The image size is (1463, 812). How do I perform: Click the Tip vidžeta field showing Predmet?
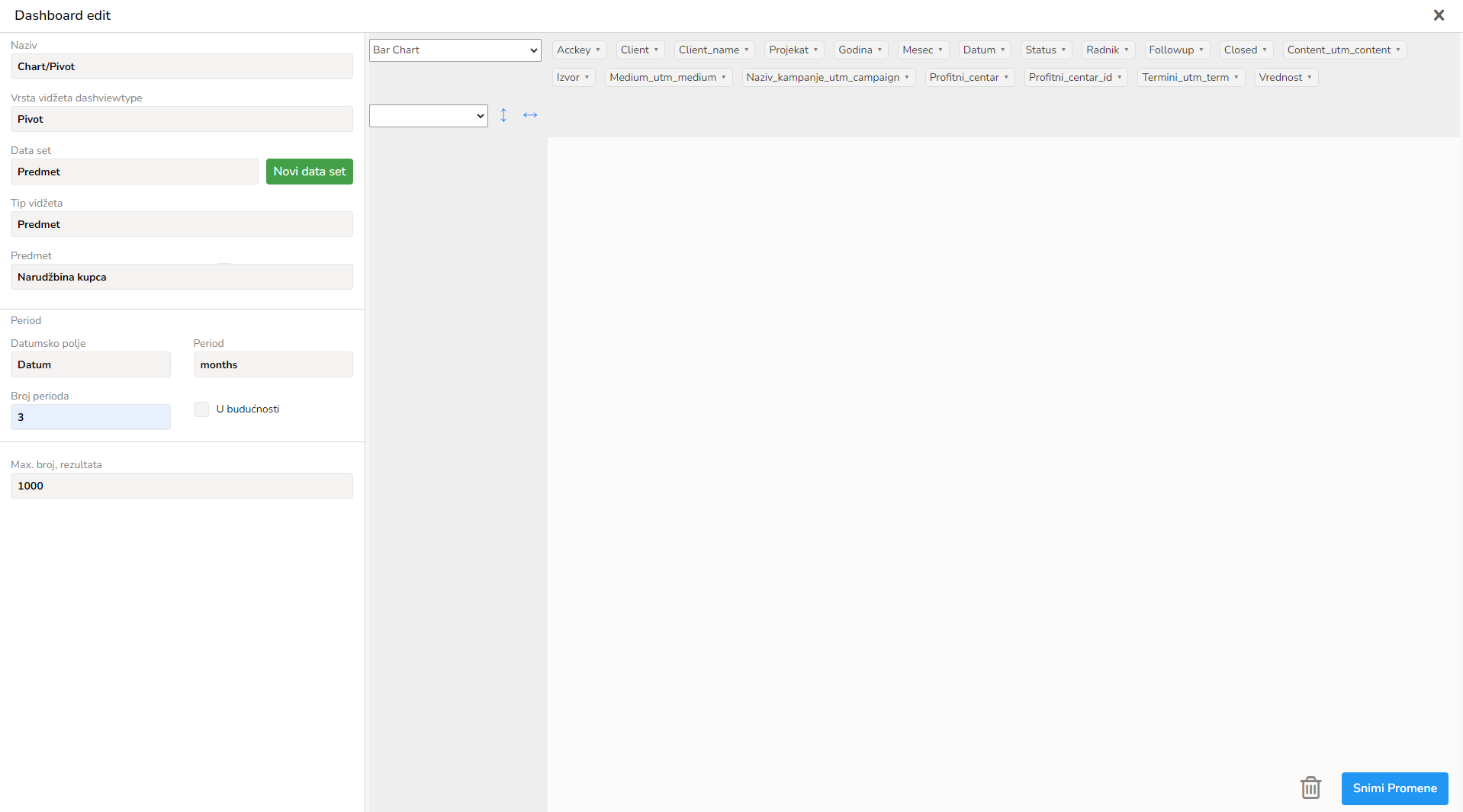(182, 224)
